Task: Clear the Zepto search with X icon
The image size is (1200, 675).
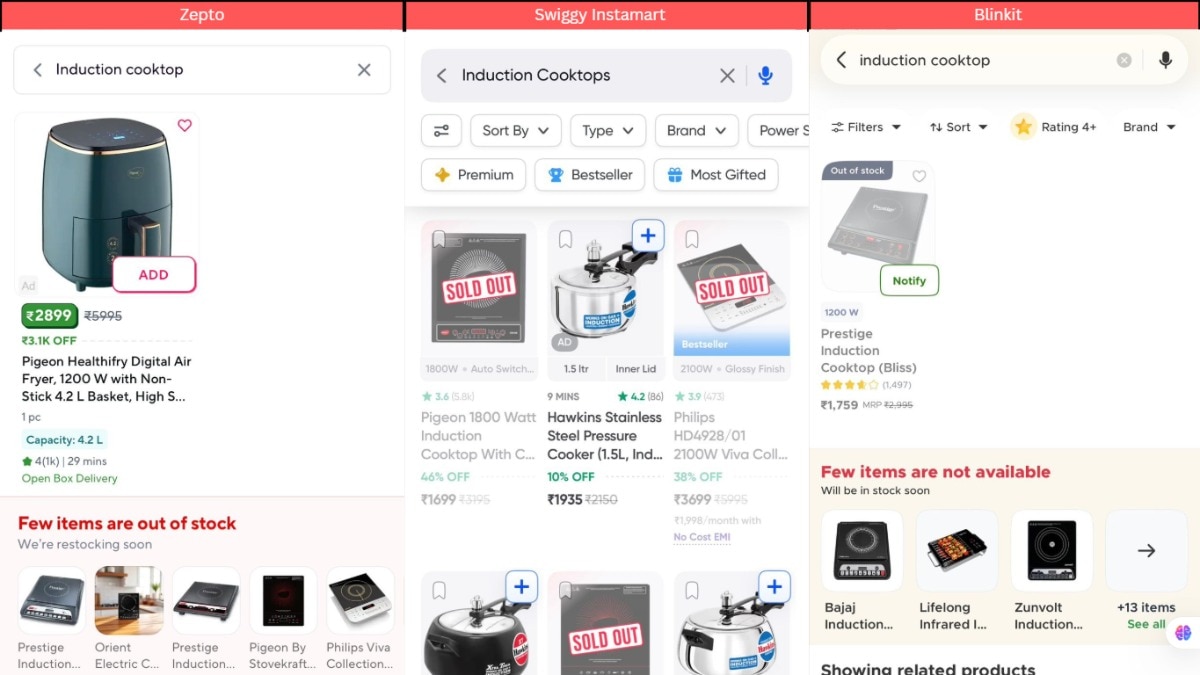Action: (364, 70)
